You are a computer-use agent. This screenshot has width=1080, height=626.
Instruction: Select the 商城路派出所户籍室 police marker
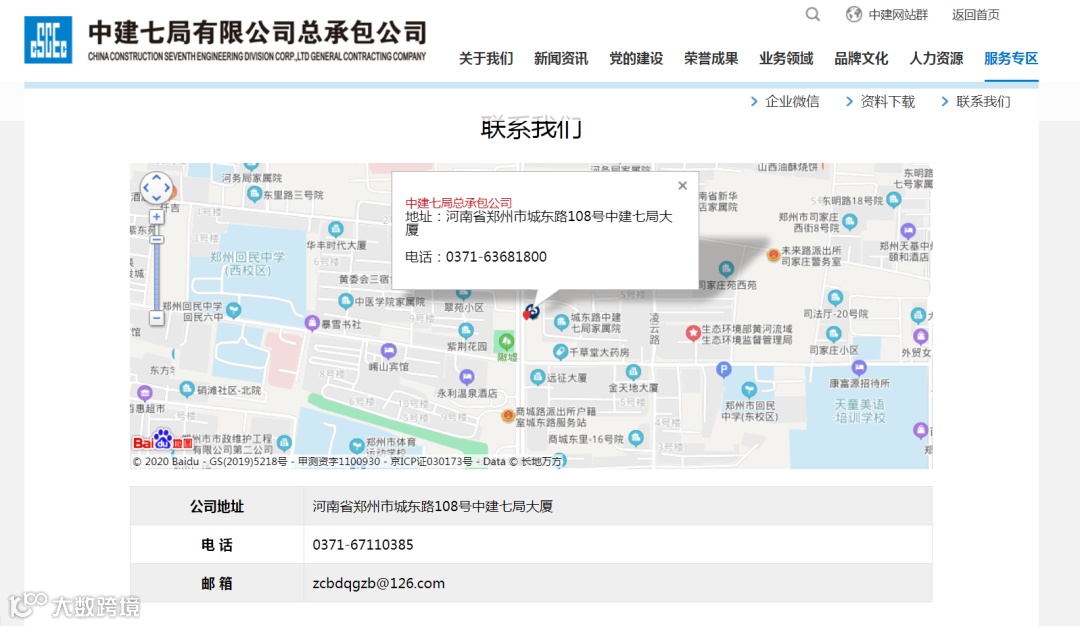click(508, 416)
